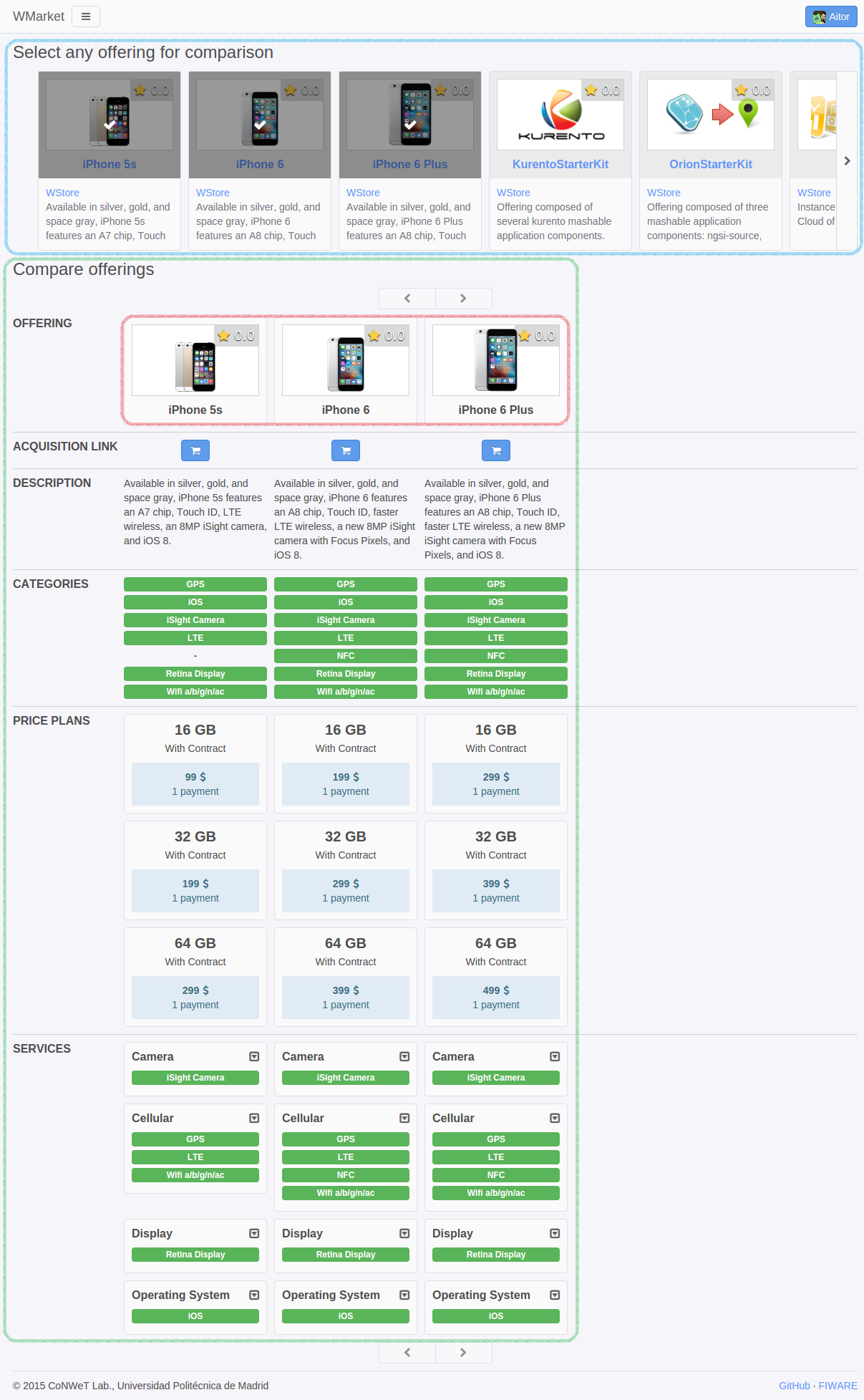Click the NFC category tag under iPhone 6

click(x=346, y=656)
